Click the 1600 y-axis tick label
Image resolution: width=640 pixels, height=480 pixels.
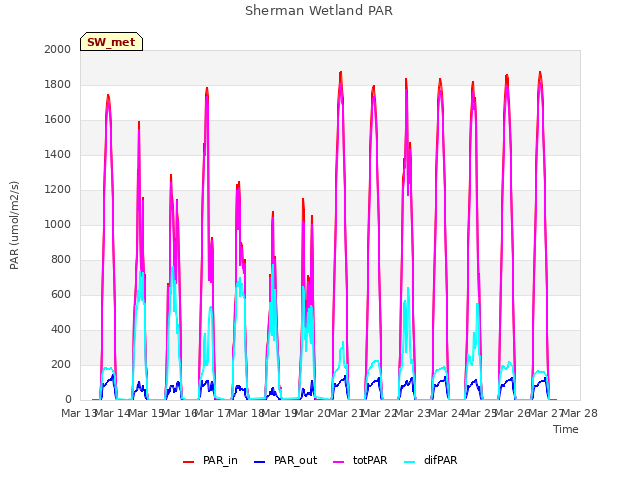[58, 120]
